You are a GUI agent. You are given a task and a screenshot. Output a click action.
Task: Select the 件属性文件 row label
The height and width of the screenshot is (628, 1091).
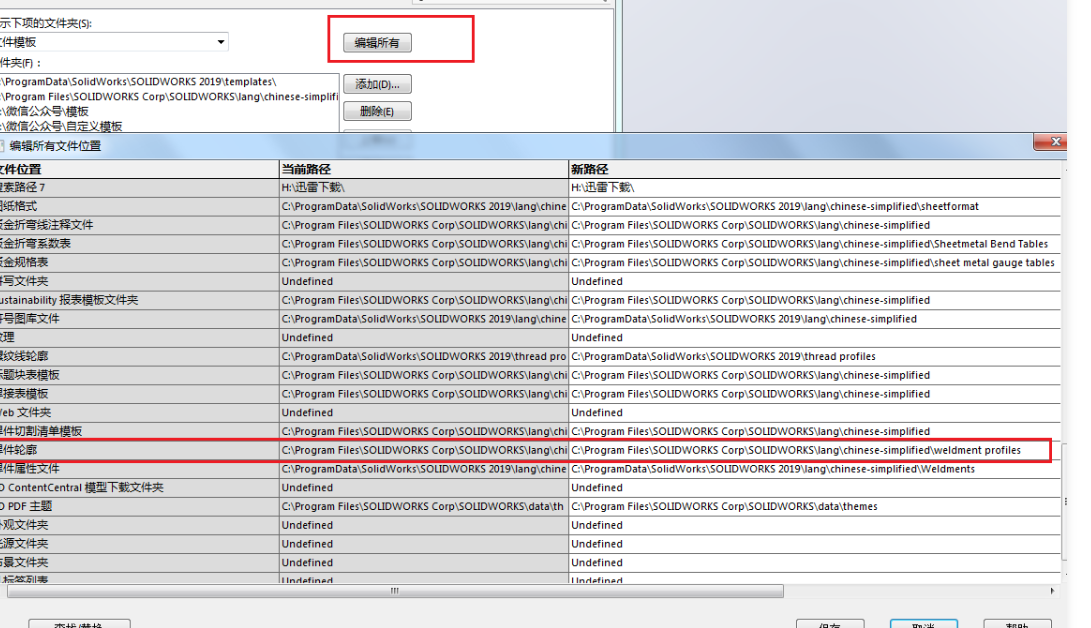(139, 469)
